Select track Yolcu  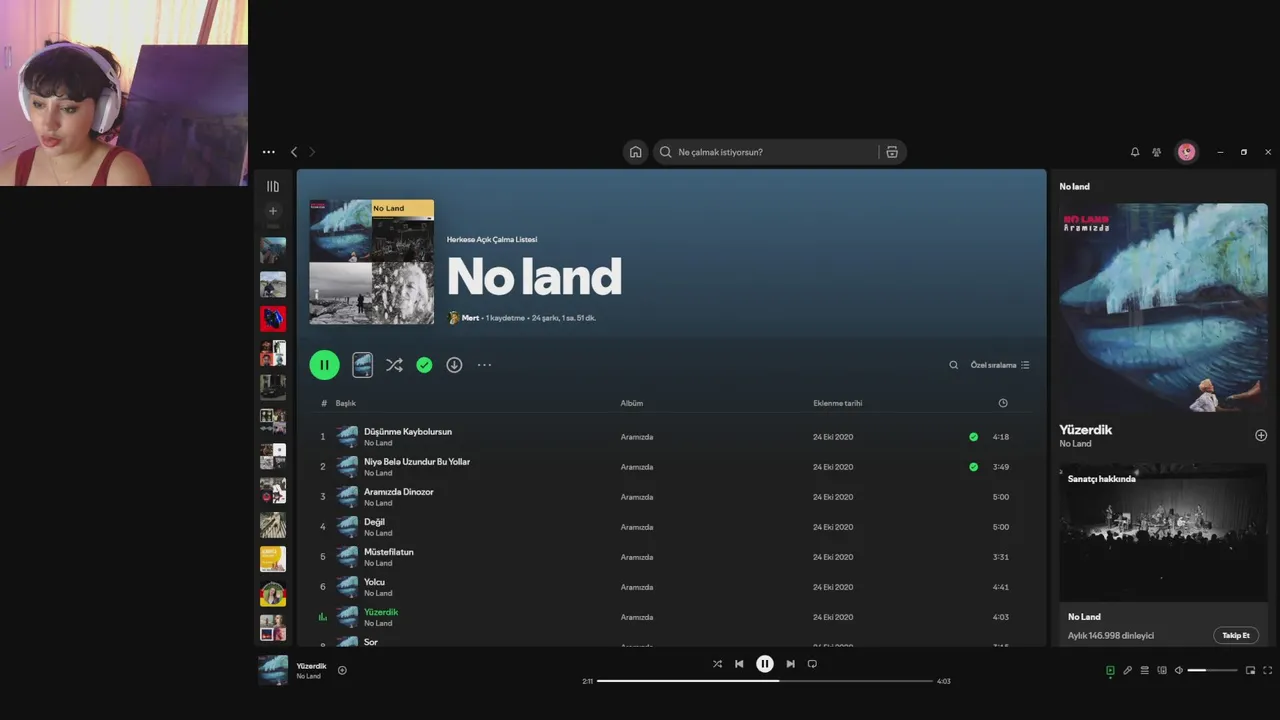point(671,587)
